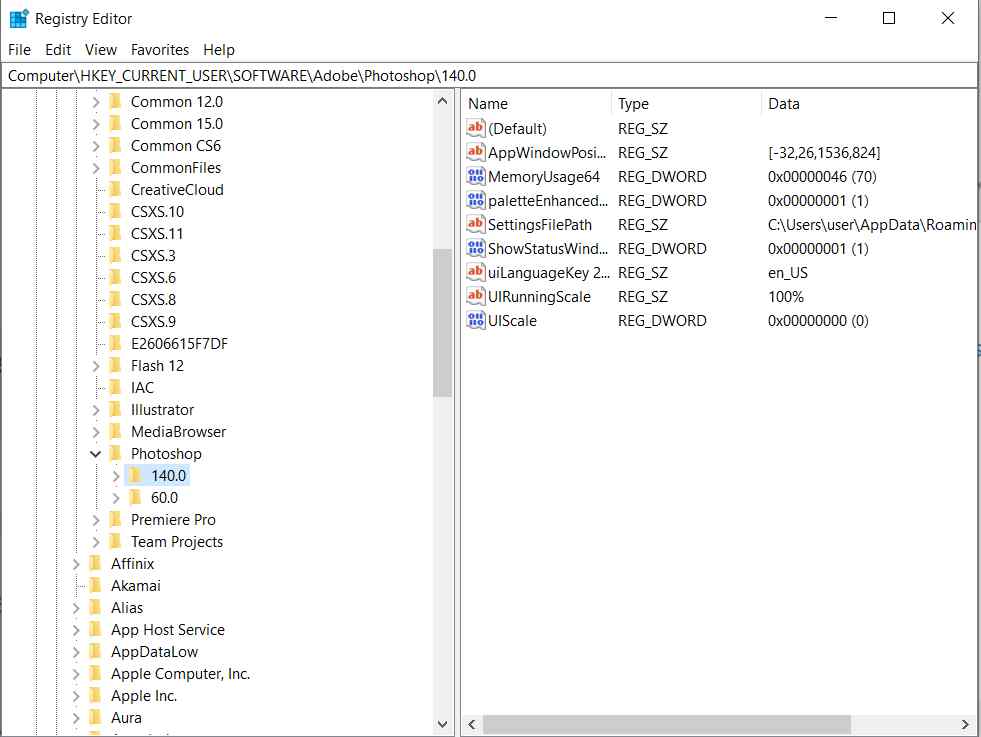This screenshot has height=737, width=981.
Task: Click the UIScale DWORD icon
Action: click(x=475, y=320)
